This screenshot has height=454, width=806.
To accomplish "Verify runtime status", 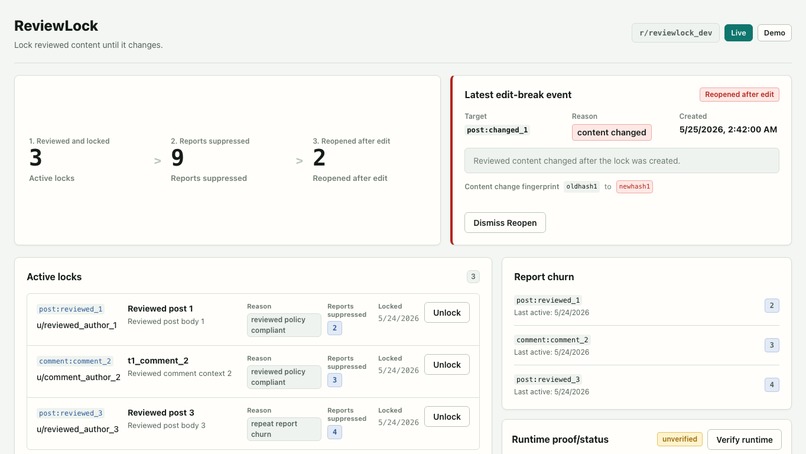I will (744, 440).
